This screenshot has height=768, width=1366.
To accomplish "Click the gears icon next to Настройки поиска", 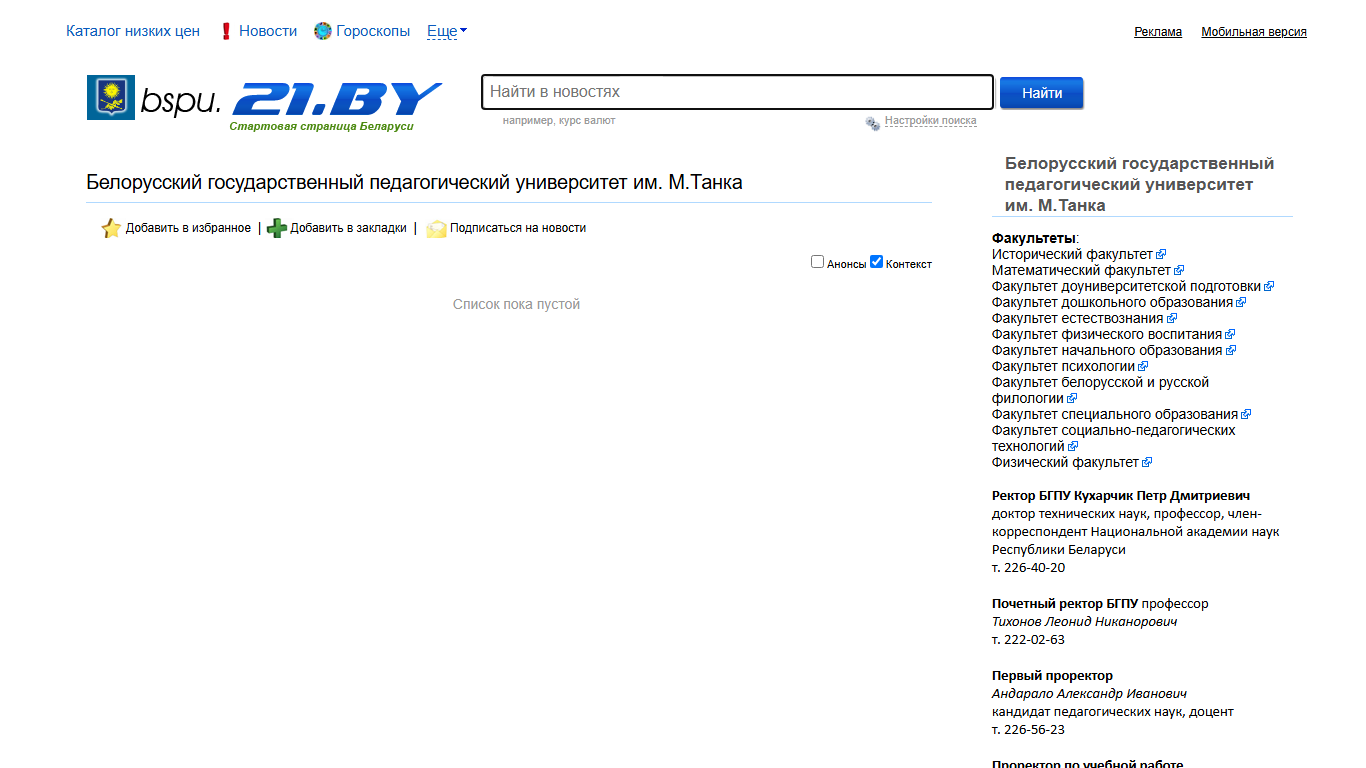I will click(873, 123).
